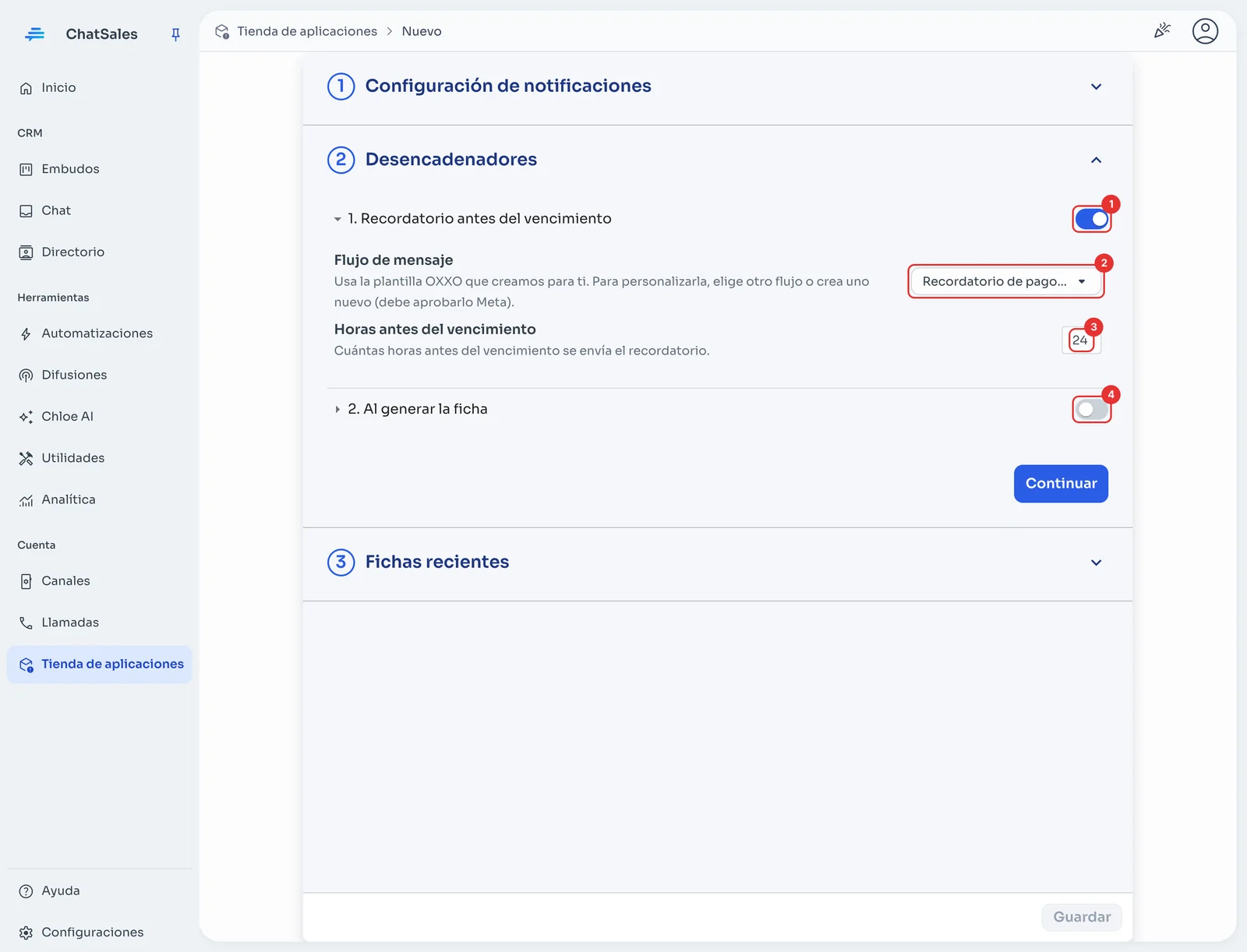Click the ChatSales logo icon

(x=34, y=34)
